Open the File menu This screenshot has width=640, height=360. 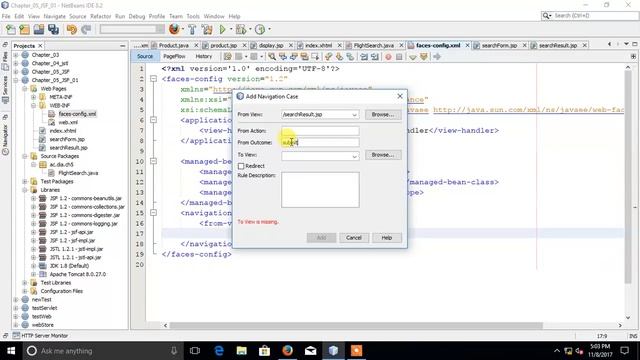pyautogui.click(x=6, y=16)
